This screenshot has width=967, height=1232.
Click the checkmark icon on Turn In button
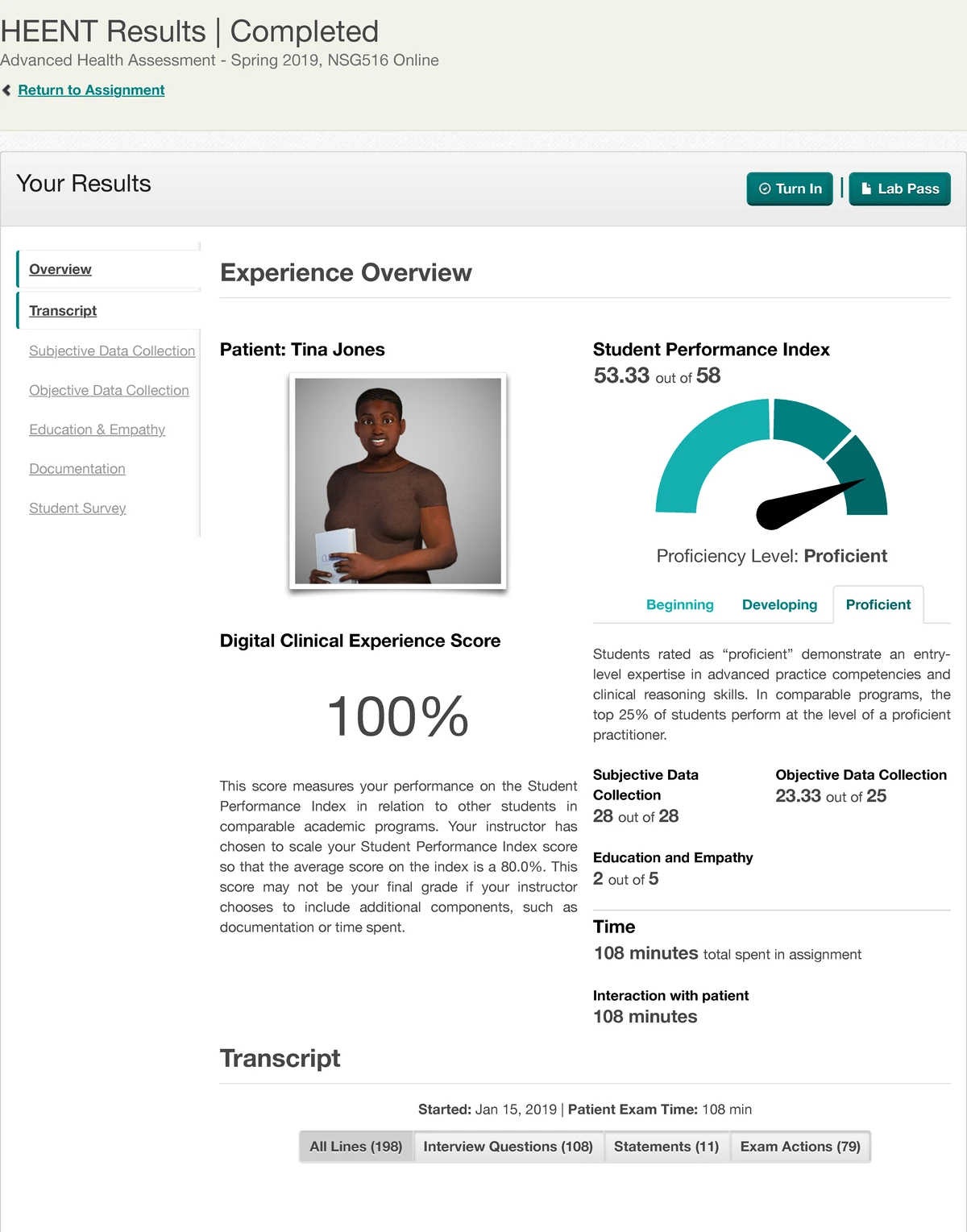coord(766,189)
